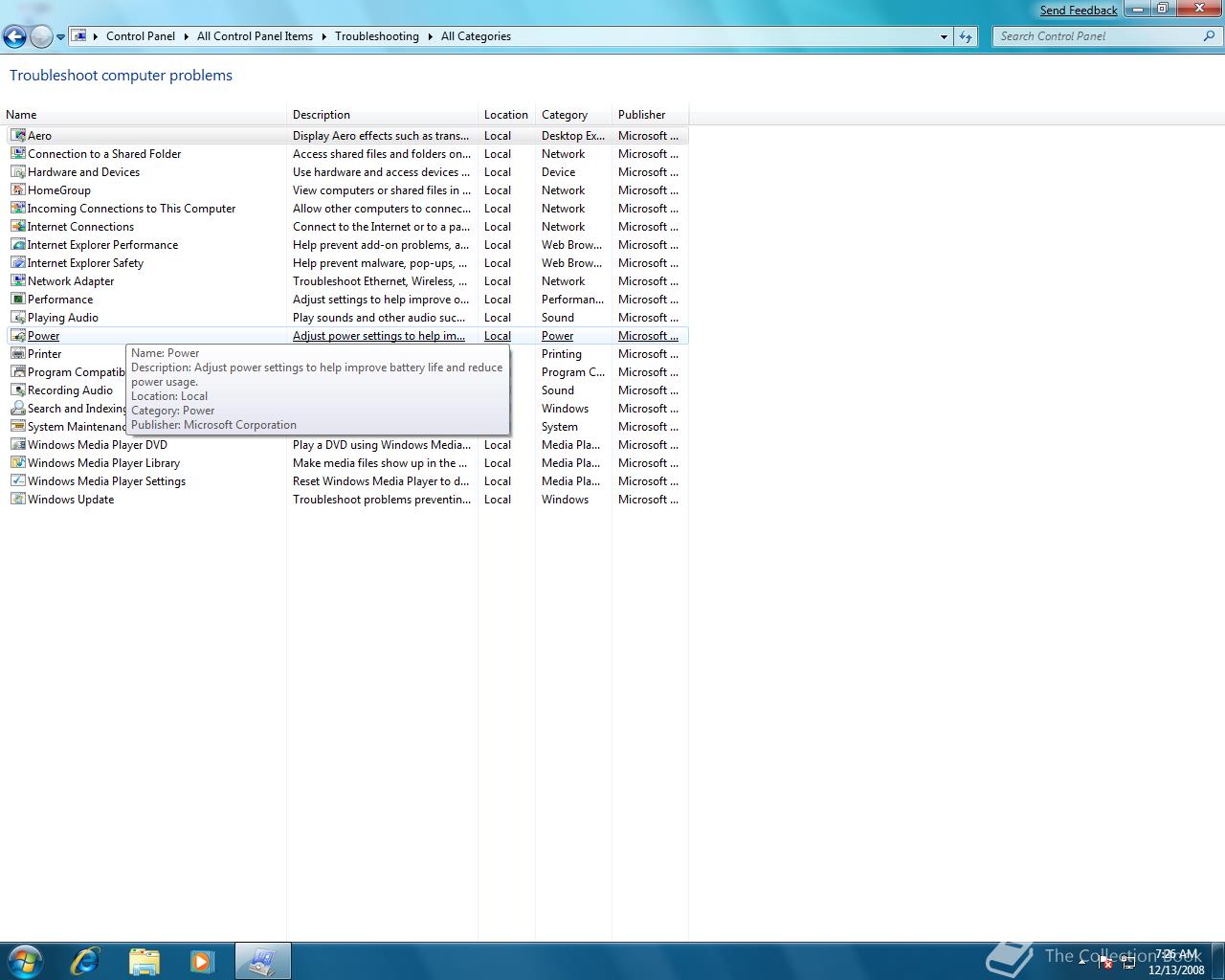Expand the address bar history dropdown
This screenshot has width=1225, height=980.
944,36
